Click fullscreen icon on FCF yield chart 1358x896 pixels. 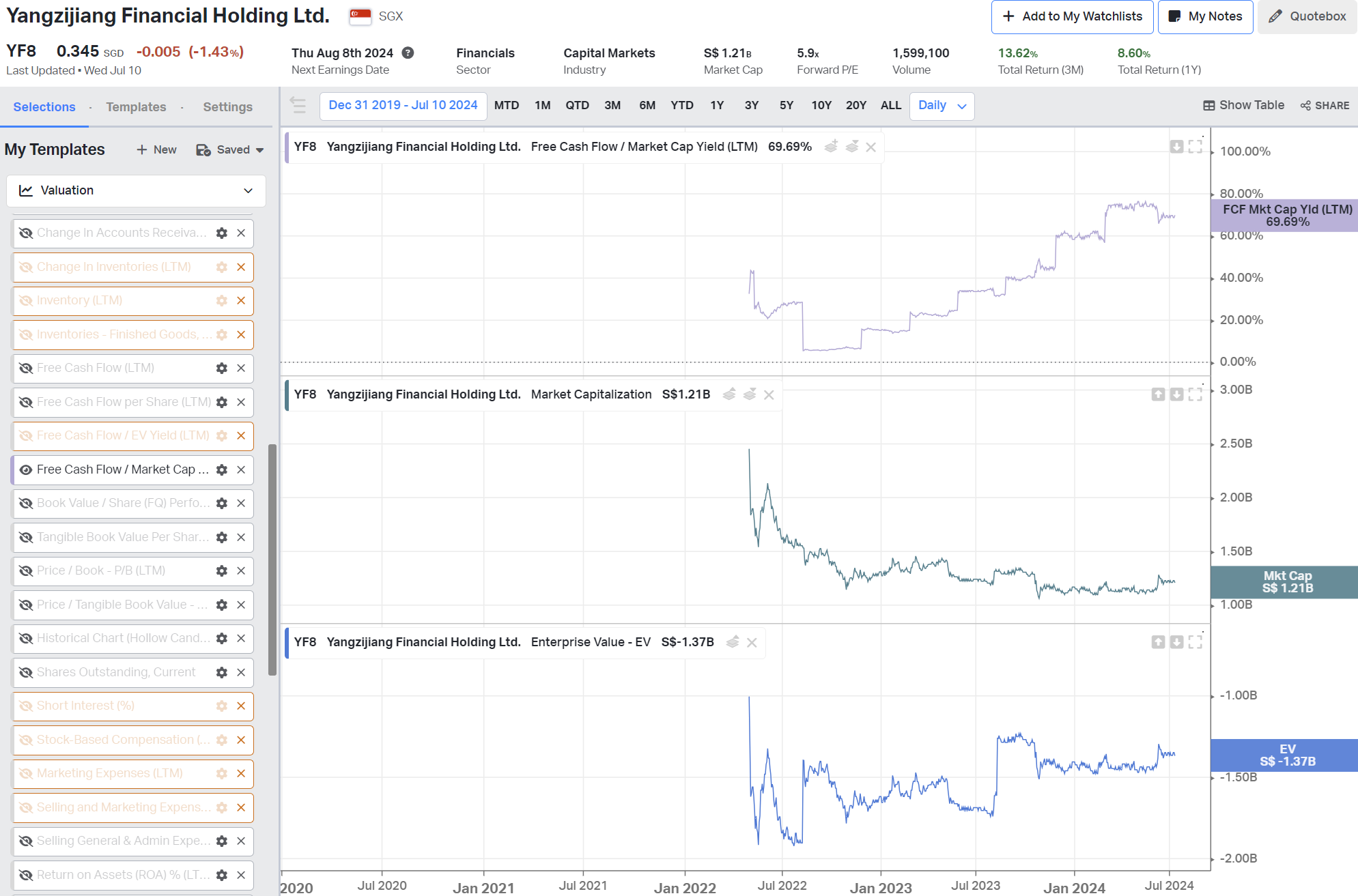click(x=1196, y=147)
